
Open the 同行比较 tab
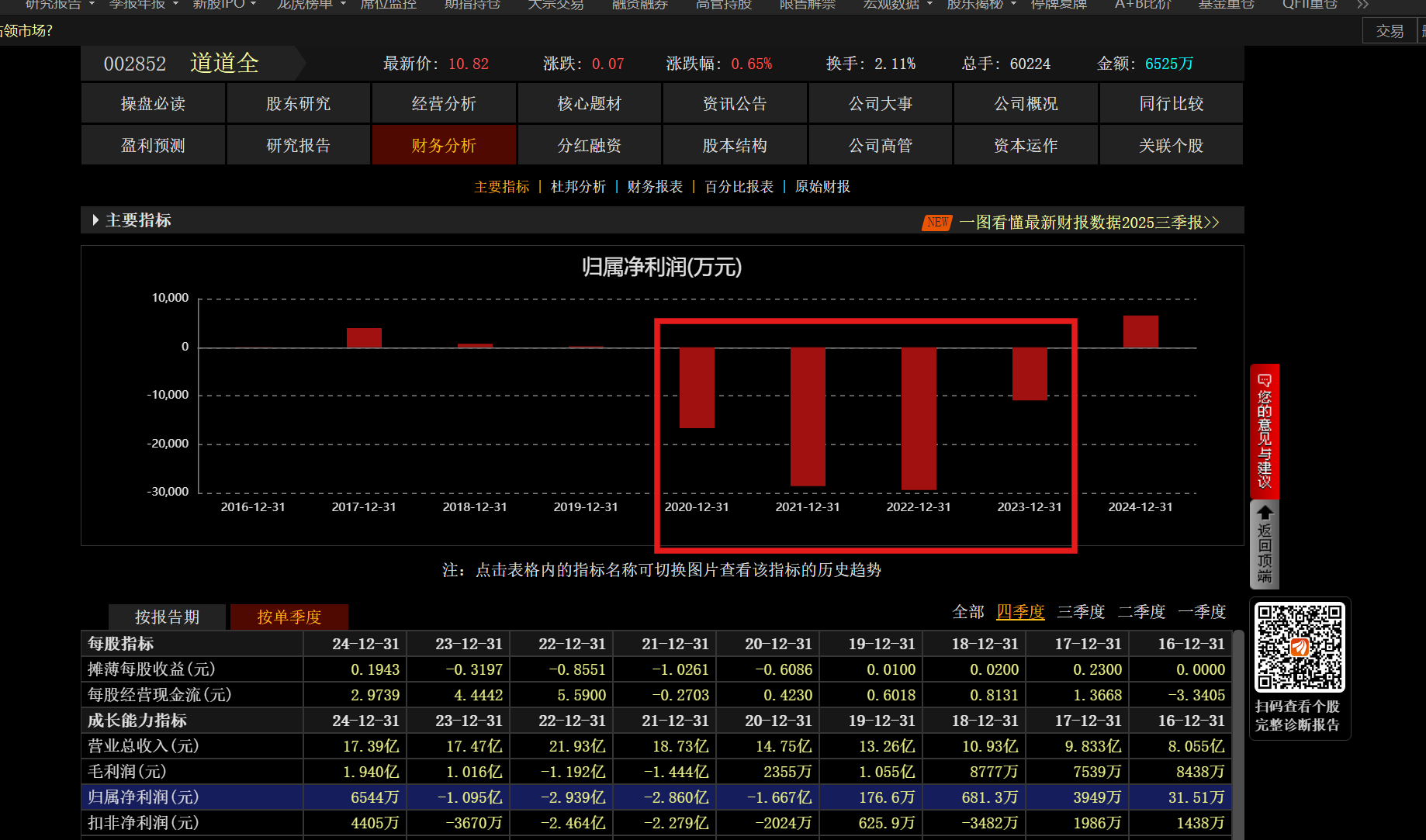pos(1172,103)
